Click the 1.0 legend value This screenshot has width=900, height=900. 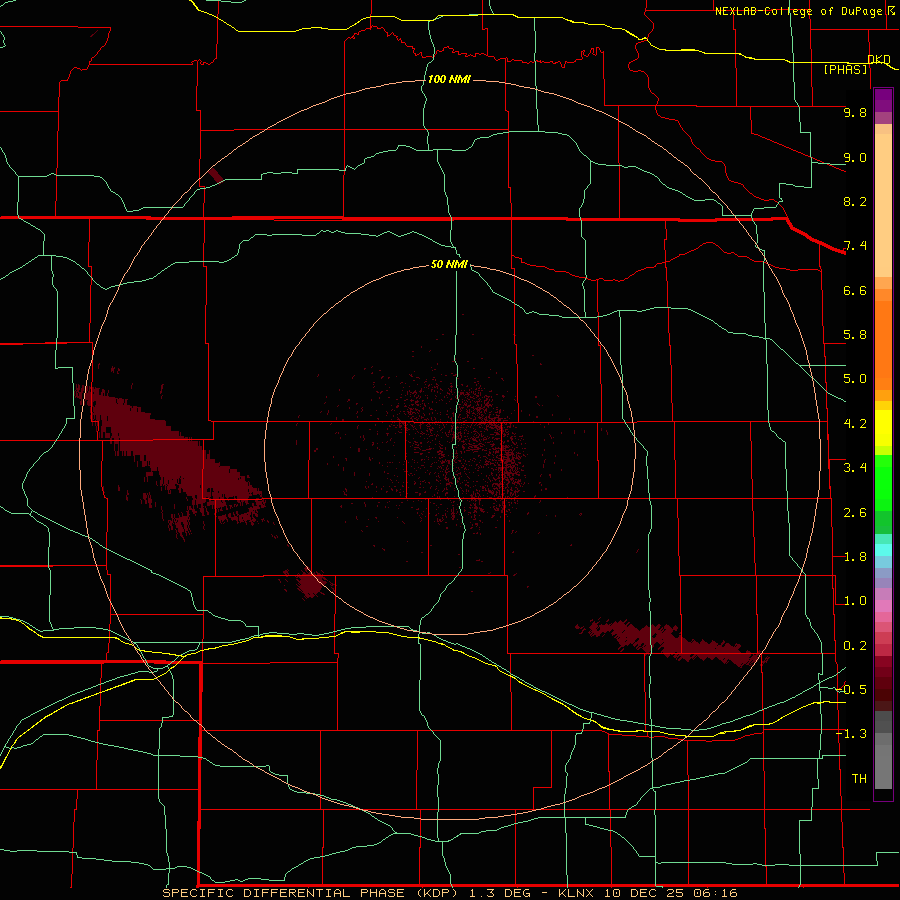click(x=855, y=601)
